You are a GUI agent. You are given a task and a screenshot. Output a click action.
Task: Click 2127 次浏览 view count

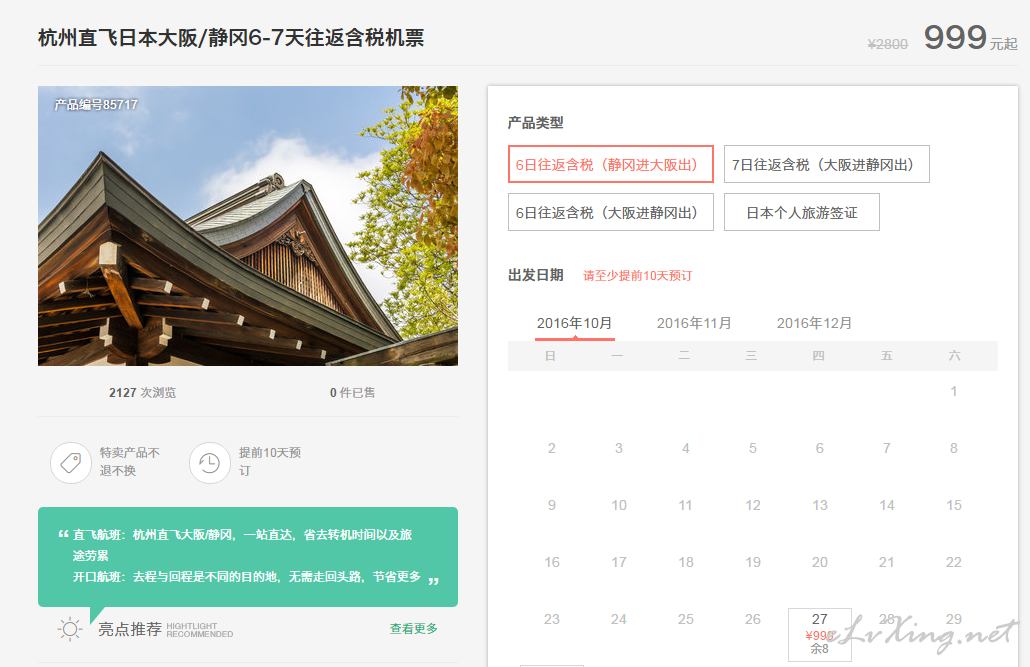click(143, 392)
